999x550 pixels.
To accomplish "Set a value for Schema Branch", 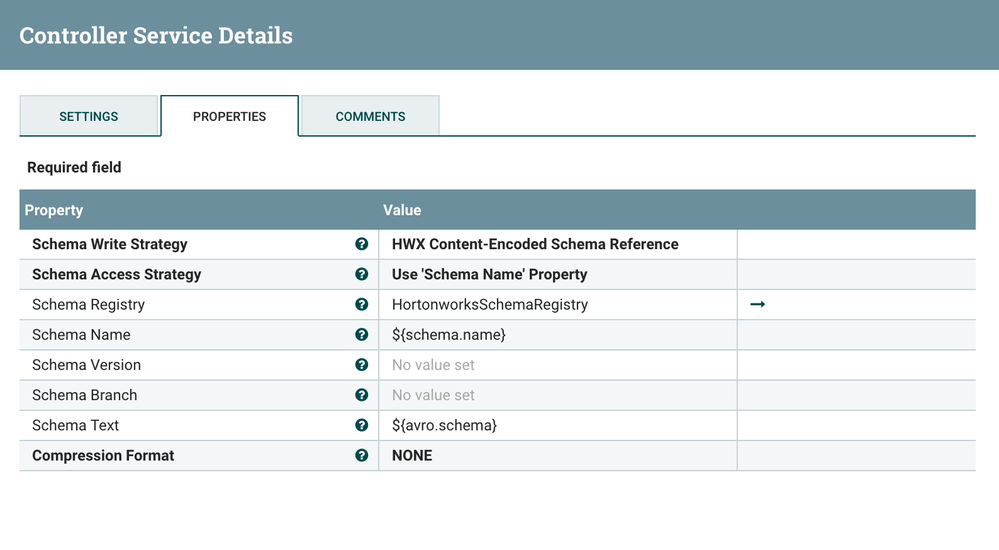I will pyautogui.click(x=434, y=395).
